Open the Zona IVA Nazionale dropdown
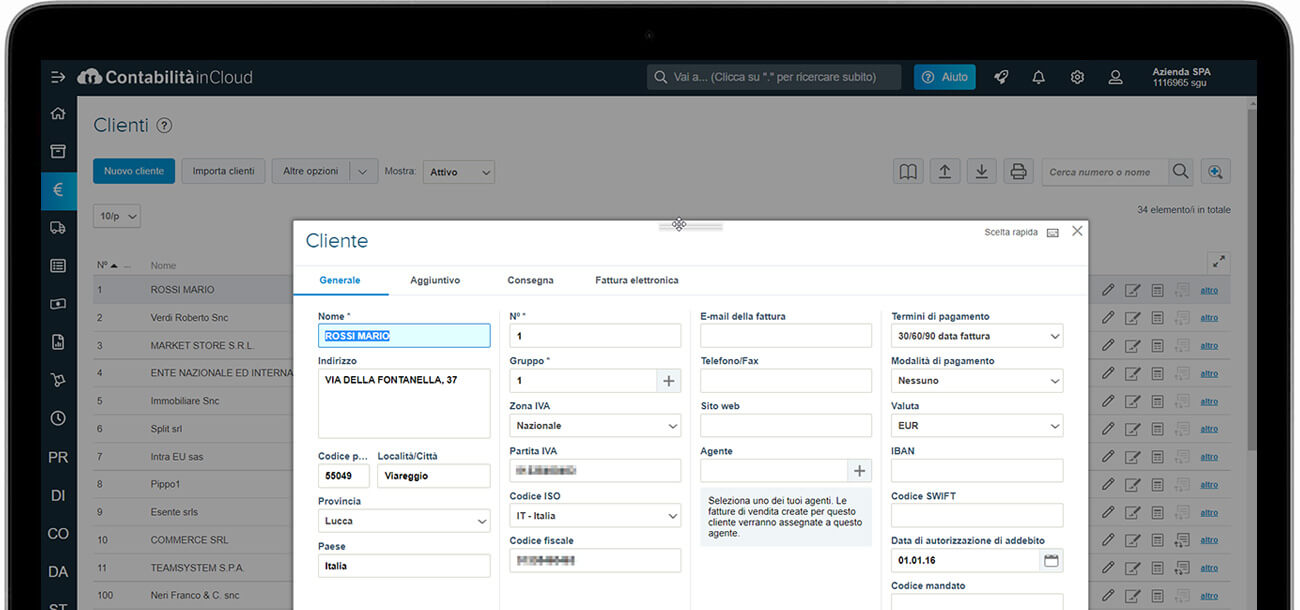 tap(595, 426)
